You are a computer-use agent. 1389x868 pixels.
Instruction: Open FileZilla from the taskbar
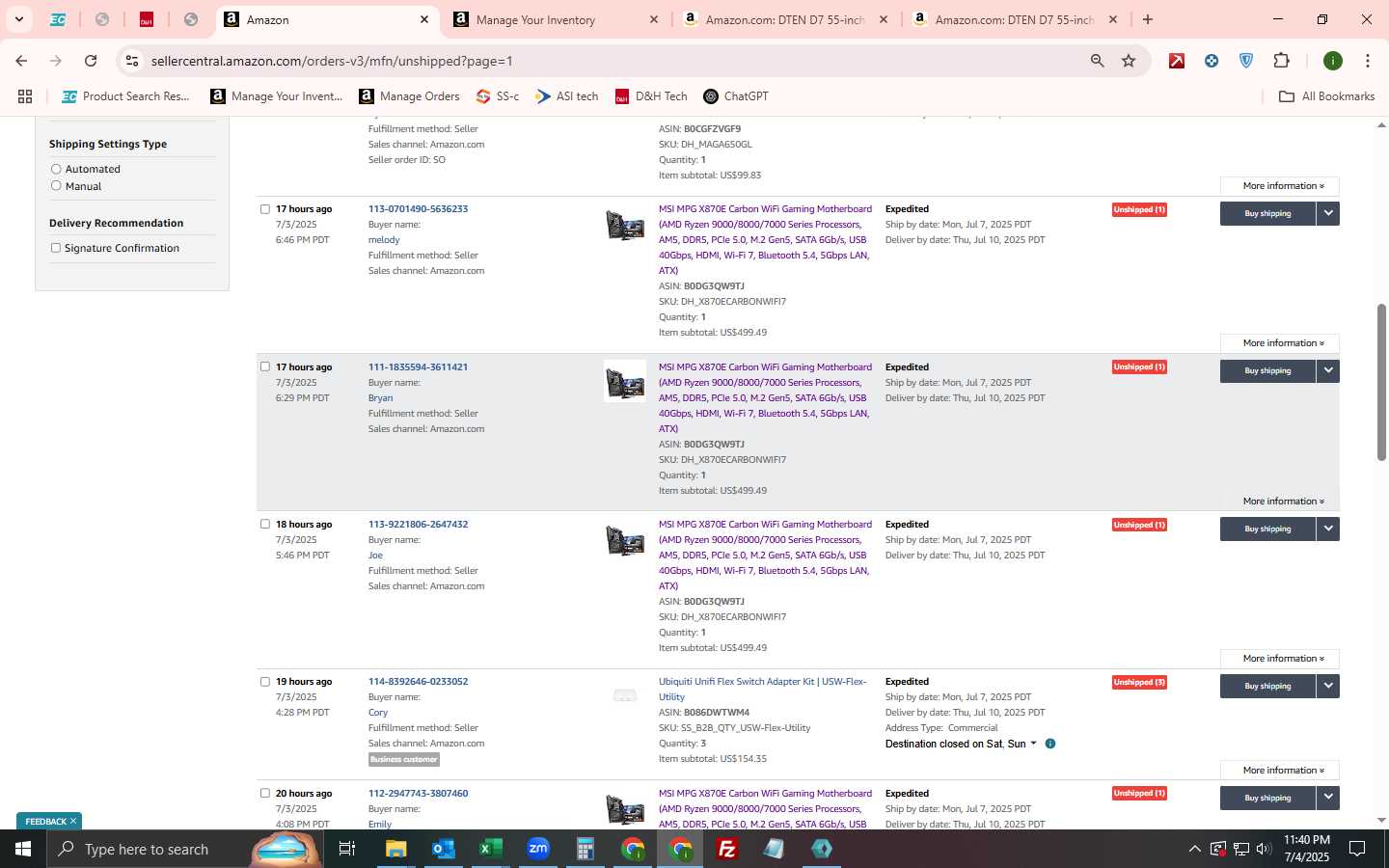click(x=727, y=849)
